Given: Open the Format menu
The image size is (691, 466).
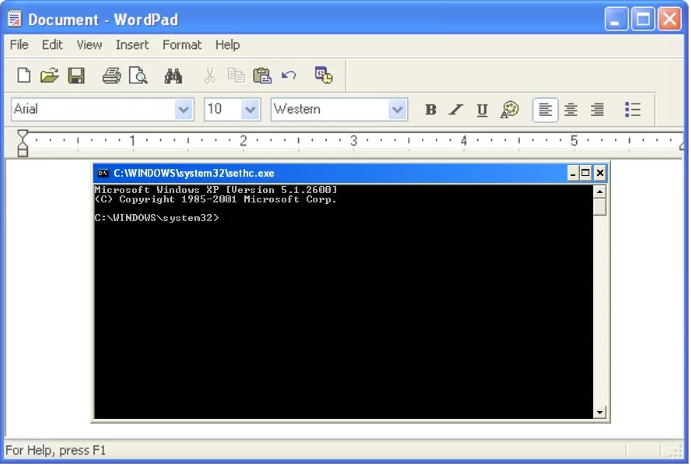Looking at the screenshot, I should [x=182, y=45].
